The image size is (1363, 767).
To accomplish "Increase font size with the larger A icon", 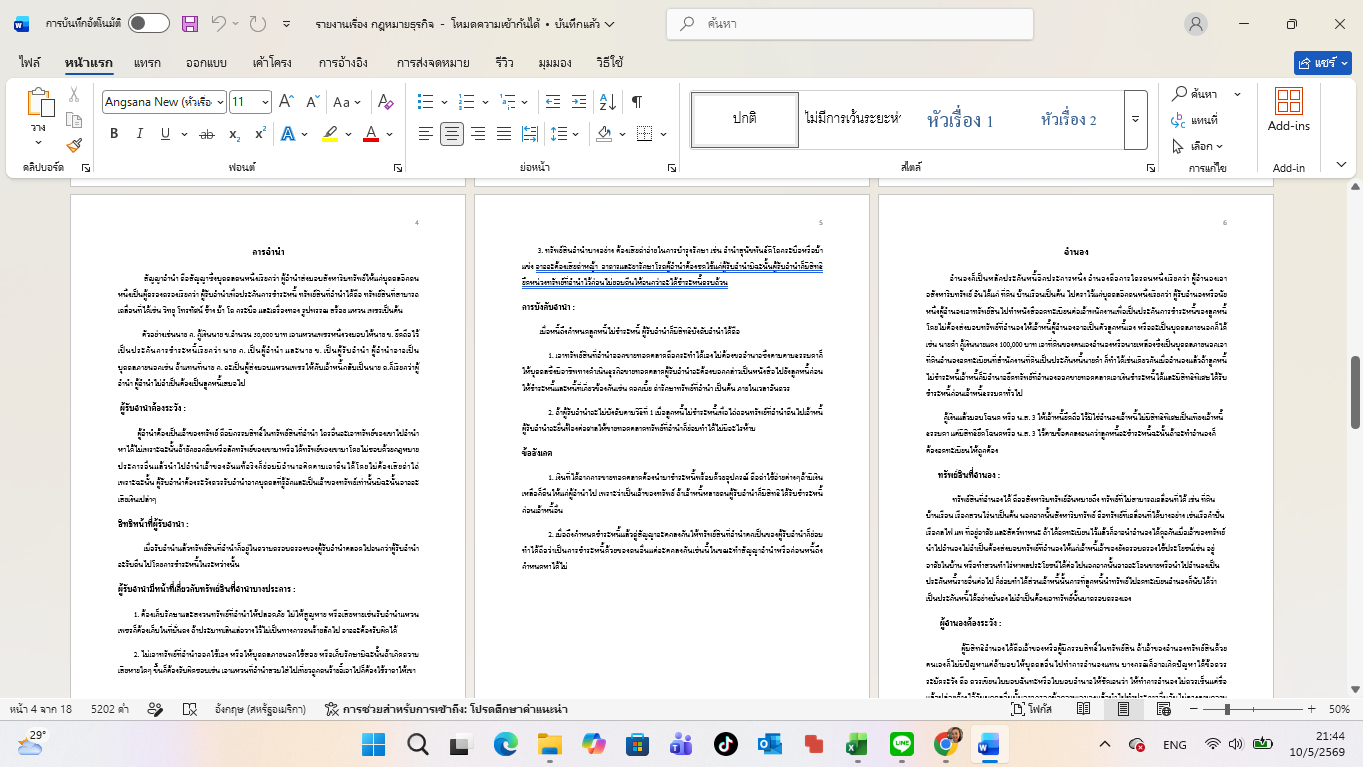I will (x=286, y=102).
